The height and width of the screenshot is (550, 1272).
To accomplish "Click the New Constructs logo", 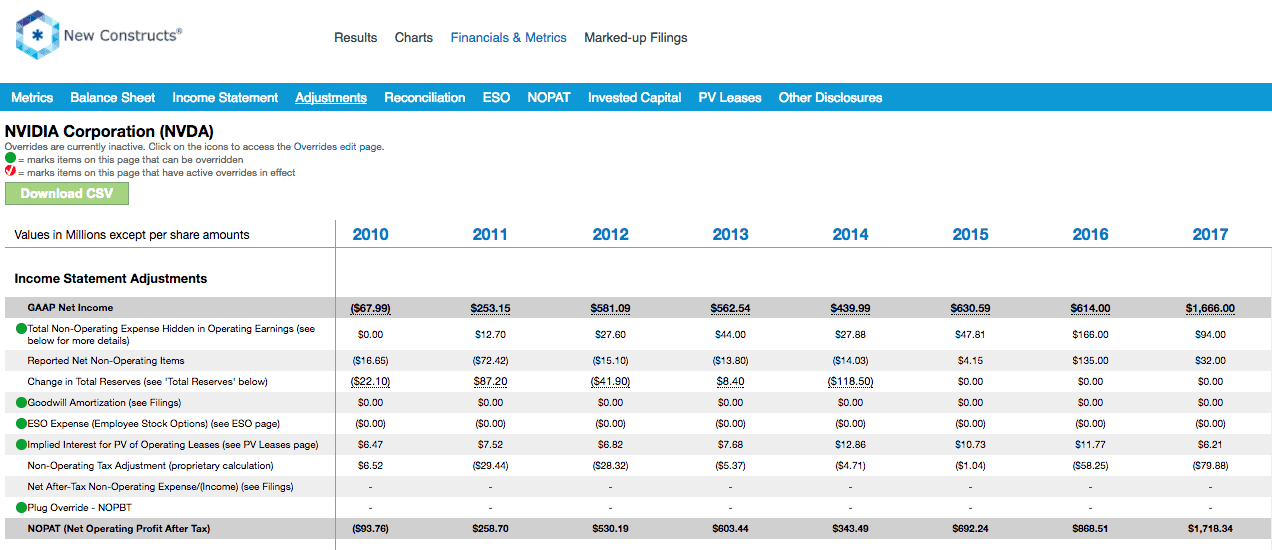I will [98, 35].
